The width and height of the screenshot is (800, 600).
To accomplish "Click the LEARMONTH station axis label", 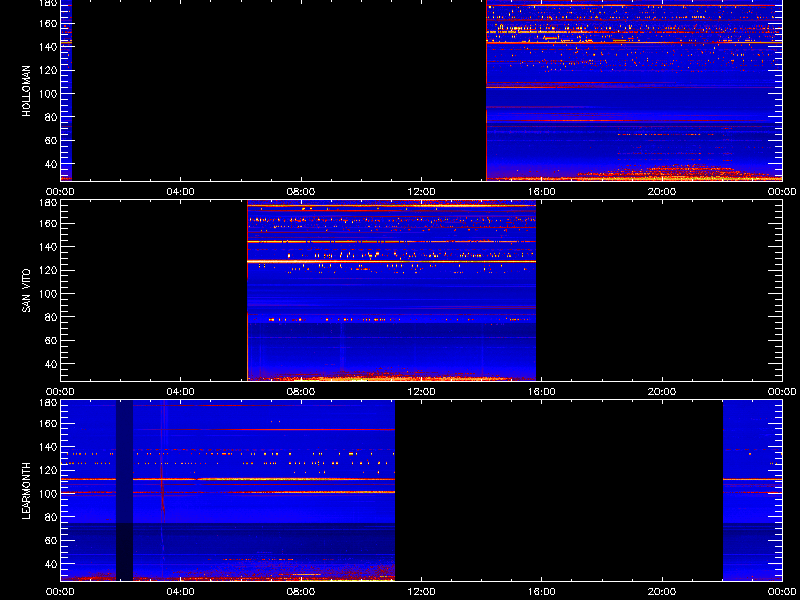I will pos(27,491).
